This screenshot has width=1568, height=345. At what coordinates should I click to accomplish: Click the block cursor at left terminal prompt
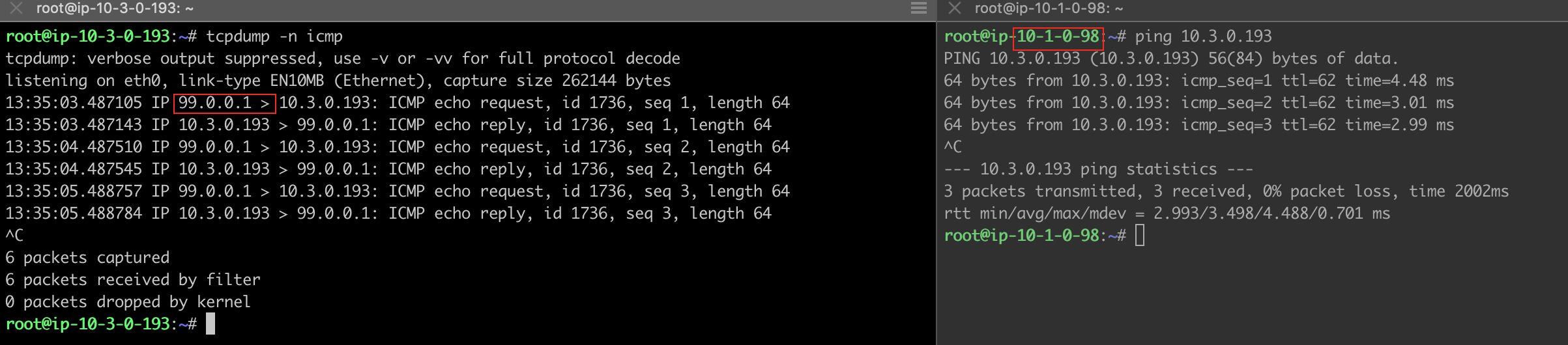[x=211, y=324]
